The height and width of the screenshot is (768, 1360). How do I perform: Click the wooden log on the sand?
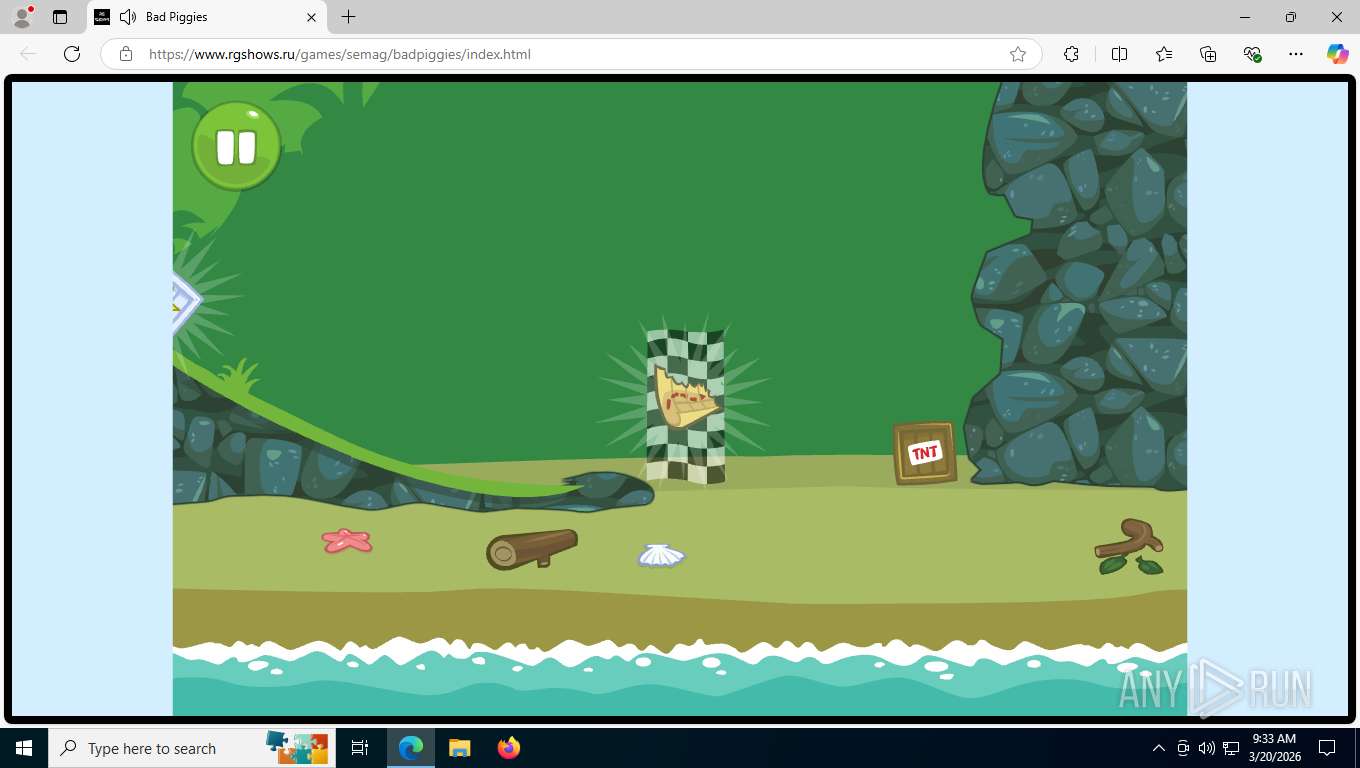(x=531, y=549)
